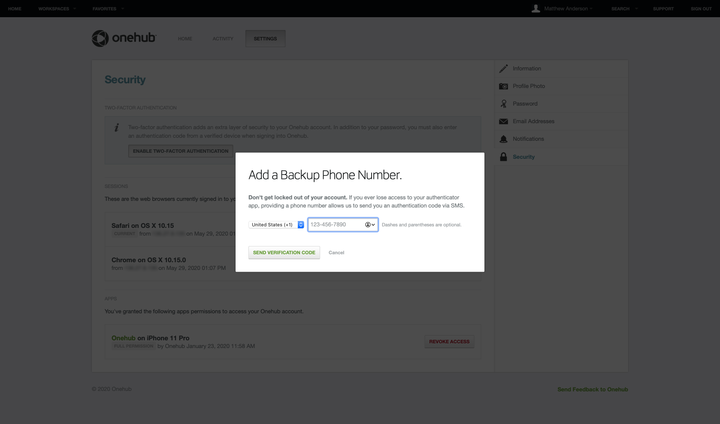Expand the Workspaces menu in top bar
The height and width of the screenshot is (424, 720).
tap(57, 8)
